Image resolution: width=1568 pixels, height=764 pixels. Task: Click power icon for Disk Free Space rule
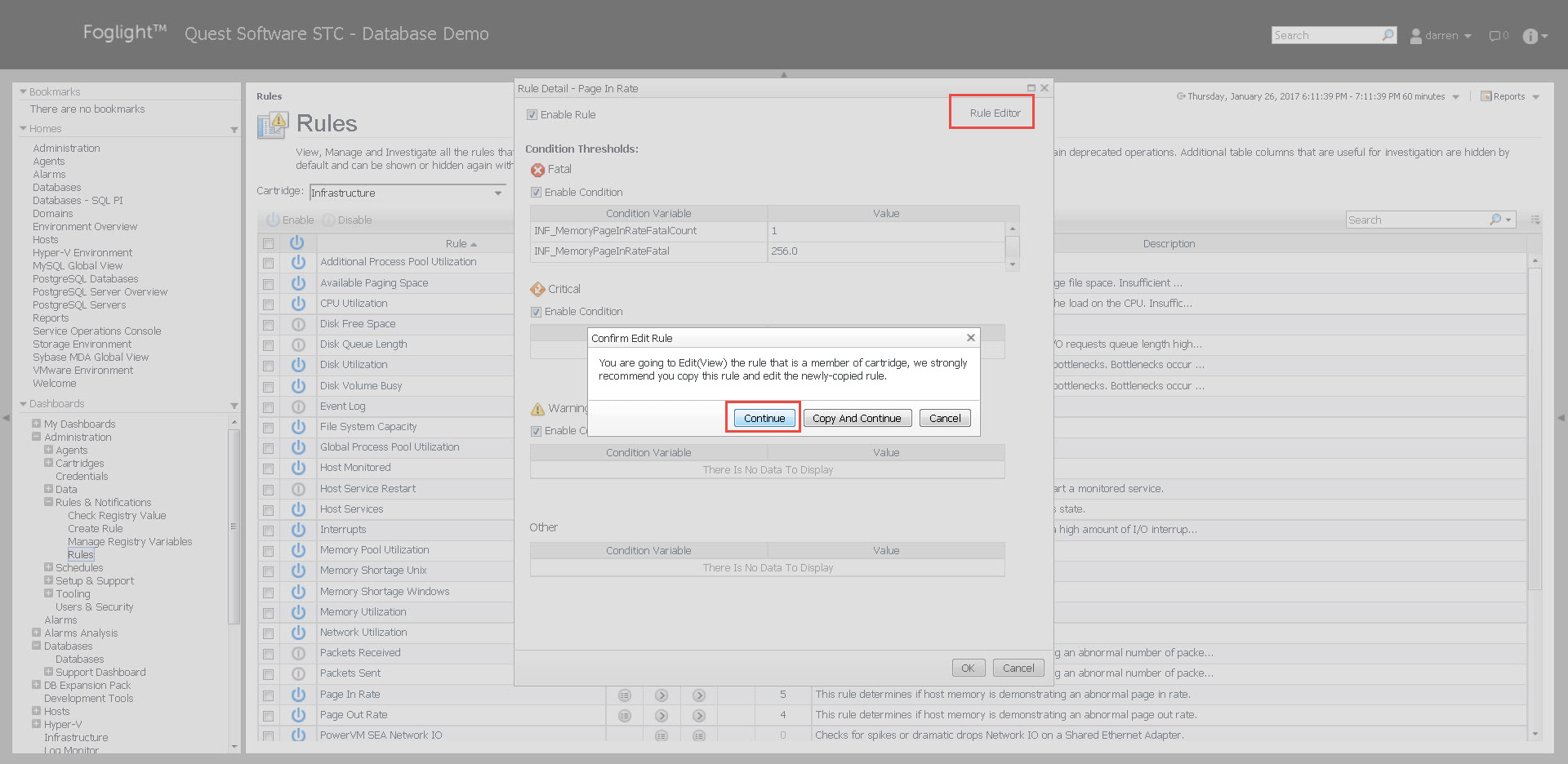point(298,324)
